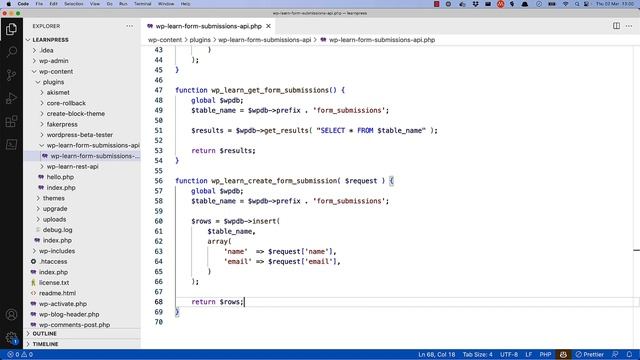Collapse the LEARNPRESS root folder
This screenshot has height=360, width=640.
coord(50,40)
